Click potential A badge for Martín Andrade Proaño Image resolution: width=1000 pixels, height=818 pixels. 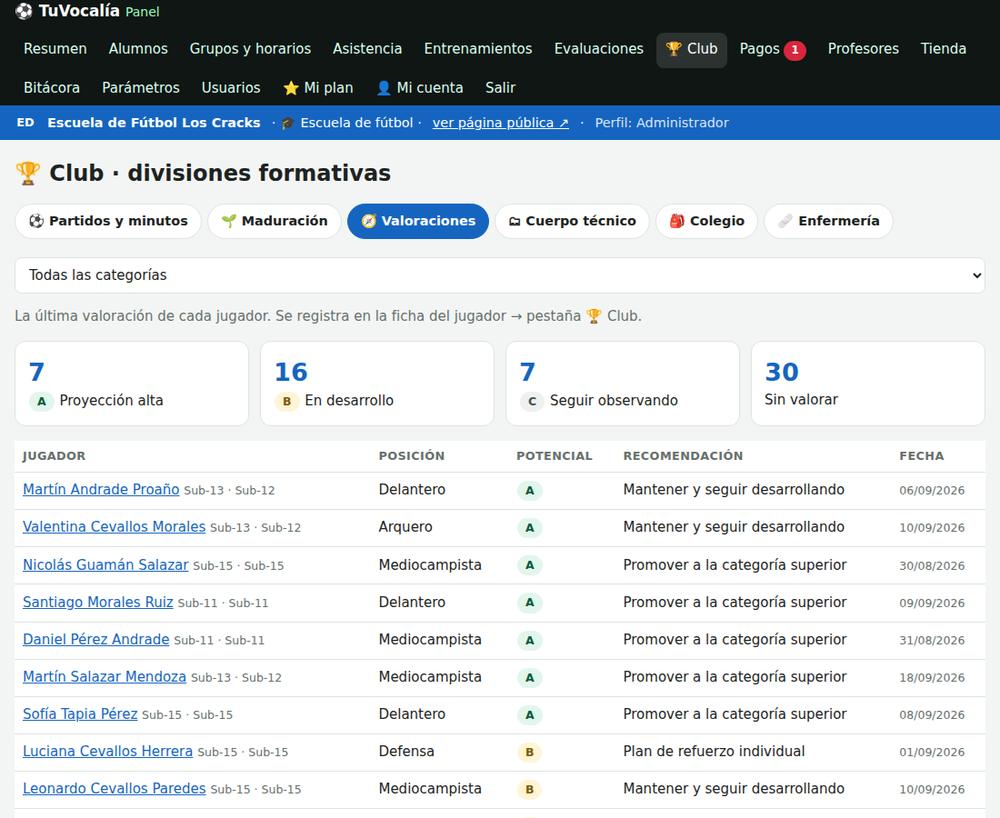pyautogui.click(x=529, y=491)
